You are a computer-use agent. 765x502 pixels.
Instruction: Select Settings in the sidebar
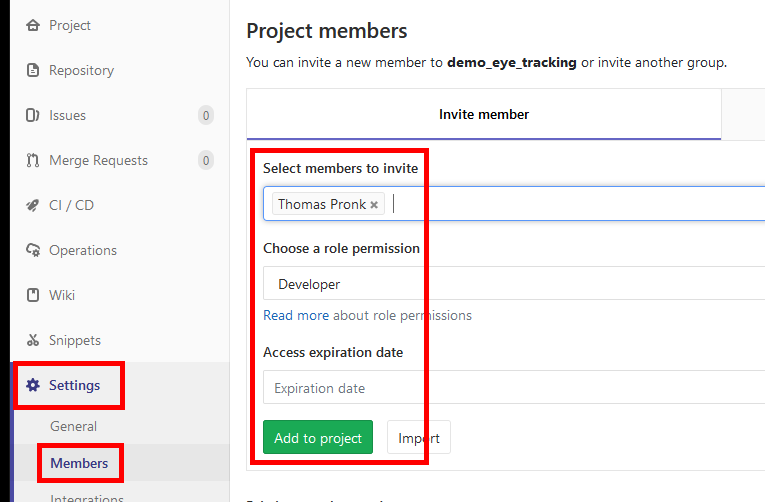coord(75,385)
